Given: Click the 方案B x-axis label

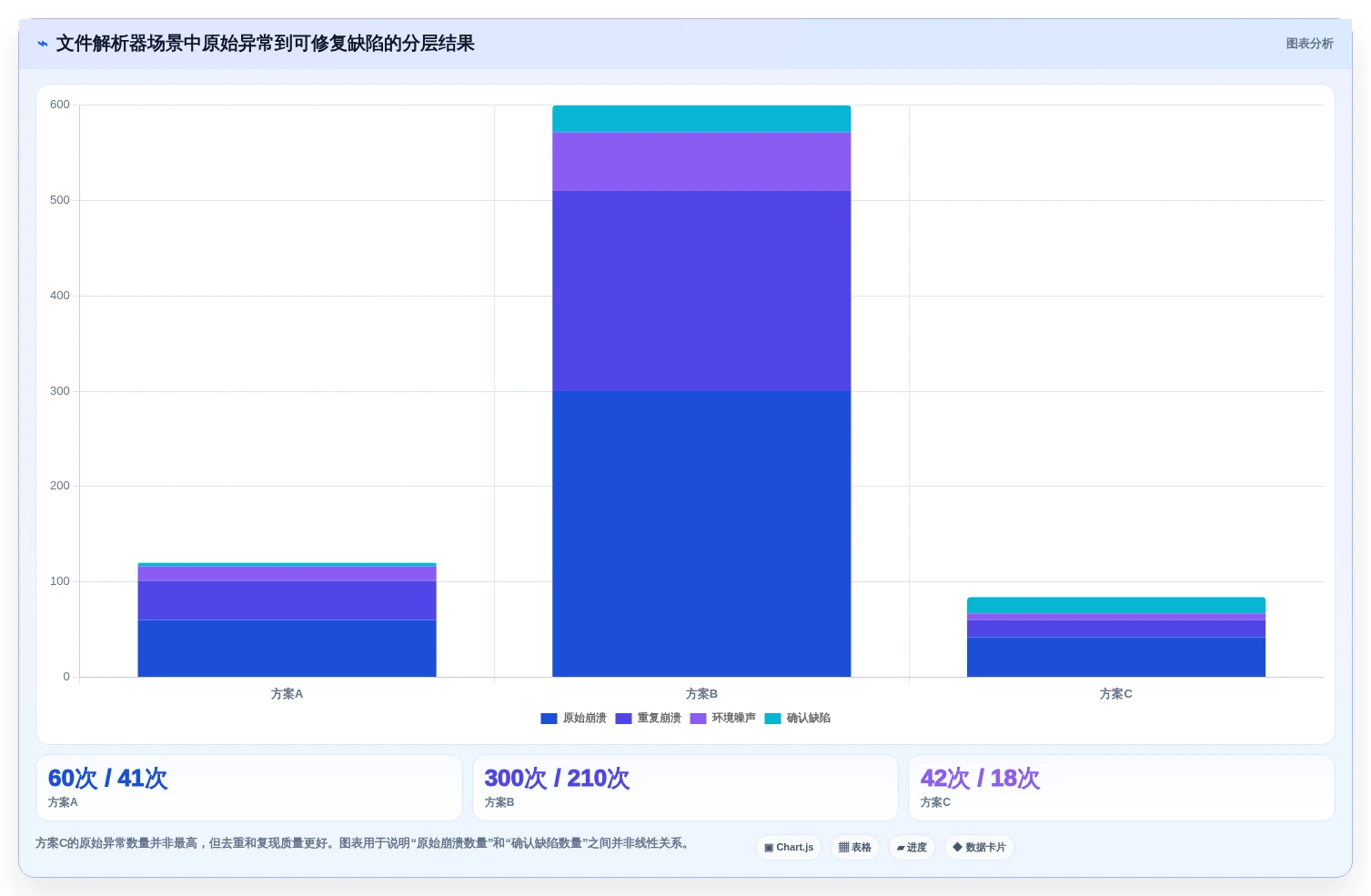Looking at the screenshot, I should (x=701, y=694).
